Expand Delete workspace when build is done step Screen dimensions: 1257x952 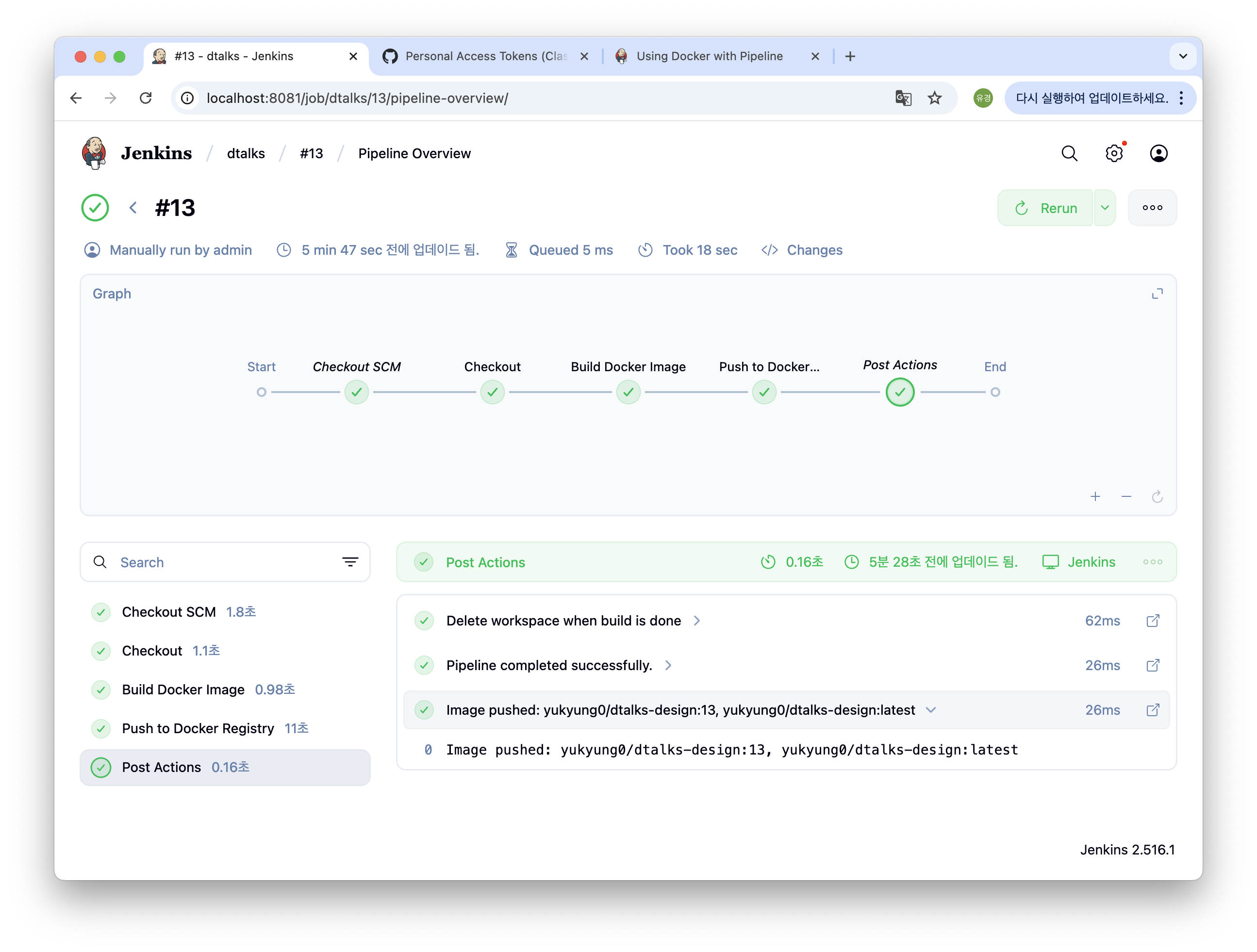(697, 621)
